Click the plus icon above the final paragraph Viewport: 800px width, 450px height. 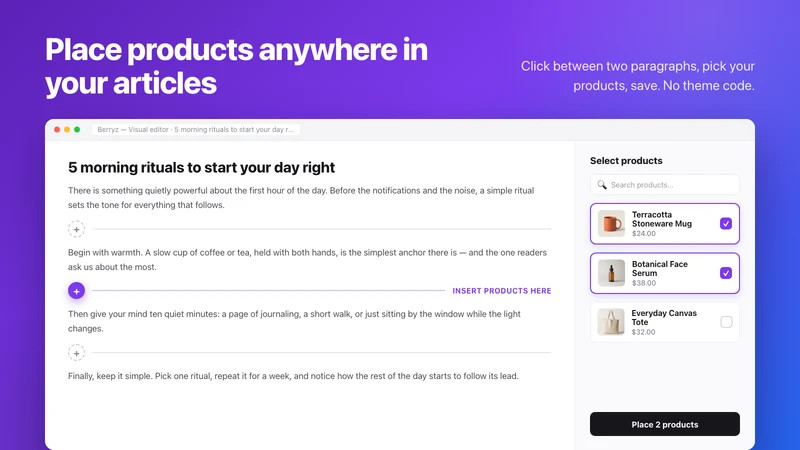coord(77,353)
